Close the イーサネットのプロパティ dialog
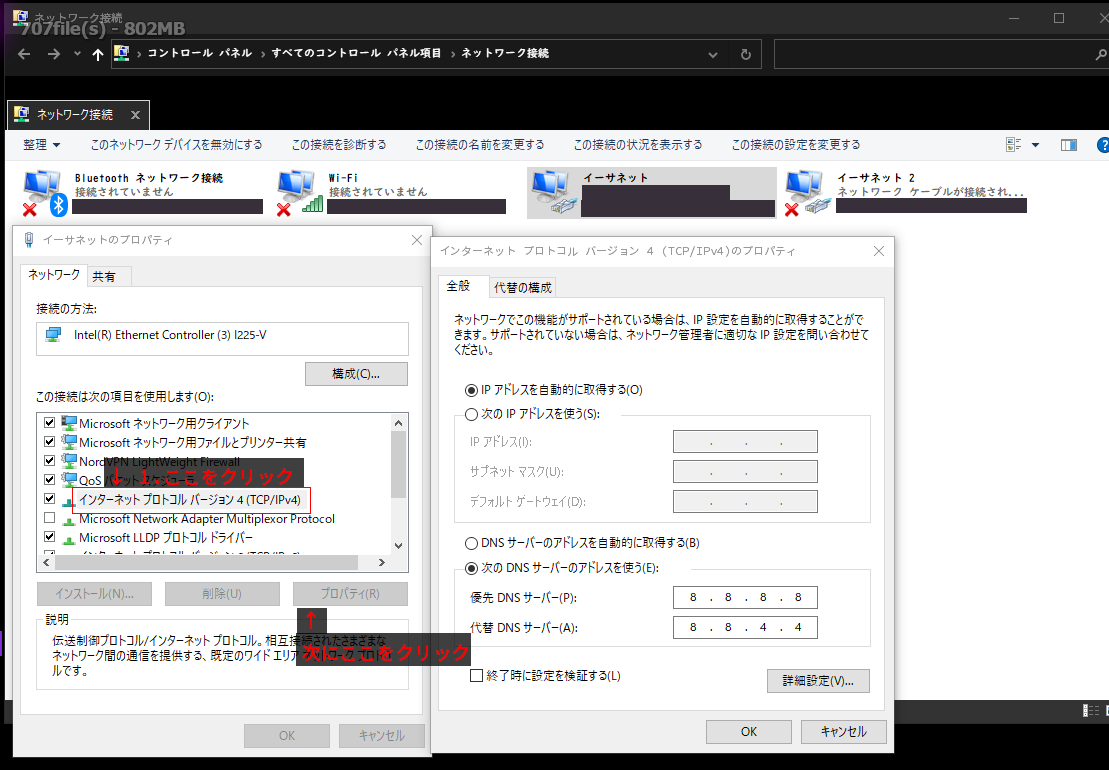 click(x=417, y=240)
